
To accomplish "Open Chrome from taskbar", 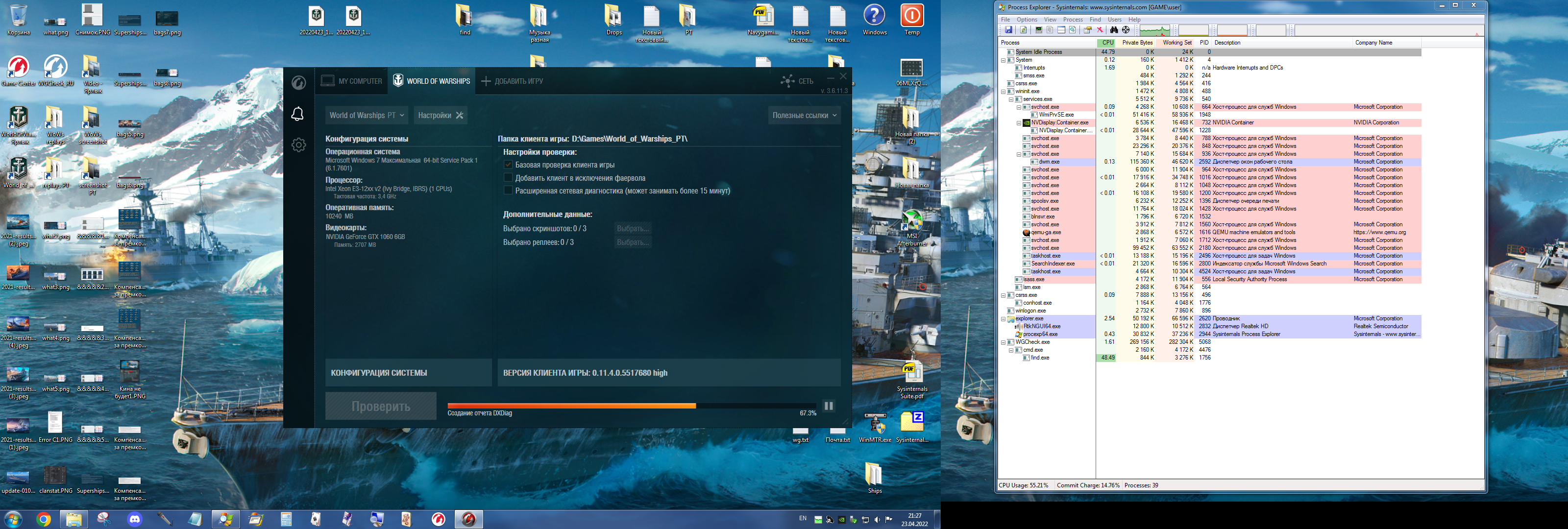I will 43,519.
